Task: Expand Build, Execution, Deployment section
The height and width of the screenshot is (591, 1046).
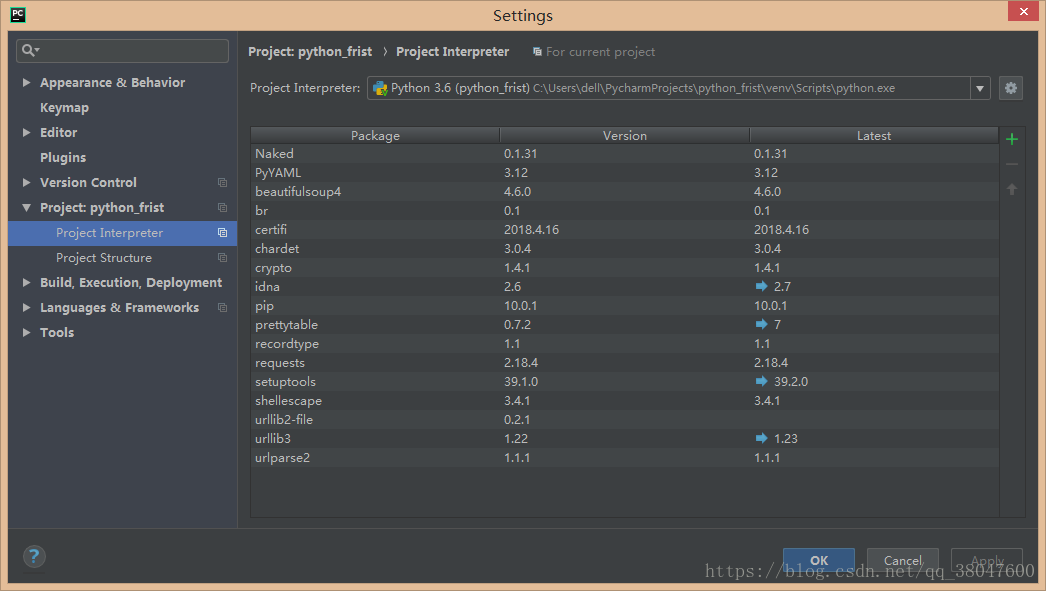Action: pyautogui.click(x=27, y=282)
